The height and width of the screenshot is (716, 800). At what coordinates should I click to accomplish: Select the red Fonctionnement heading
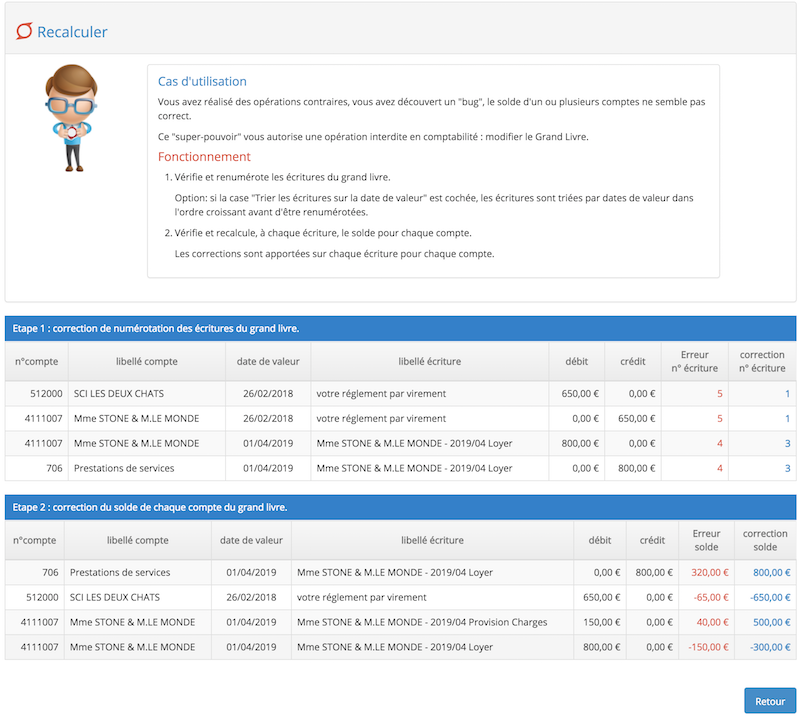(204, 157)
